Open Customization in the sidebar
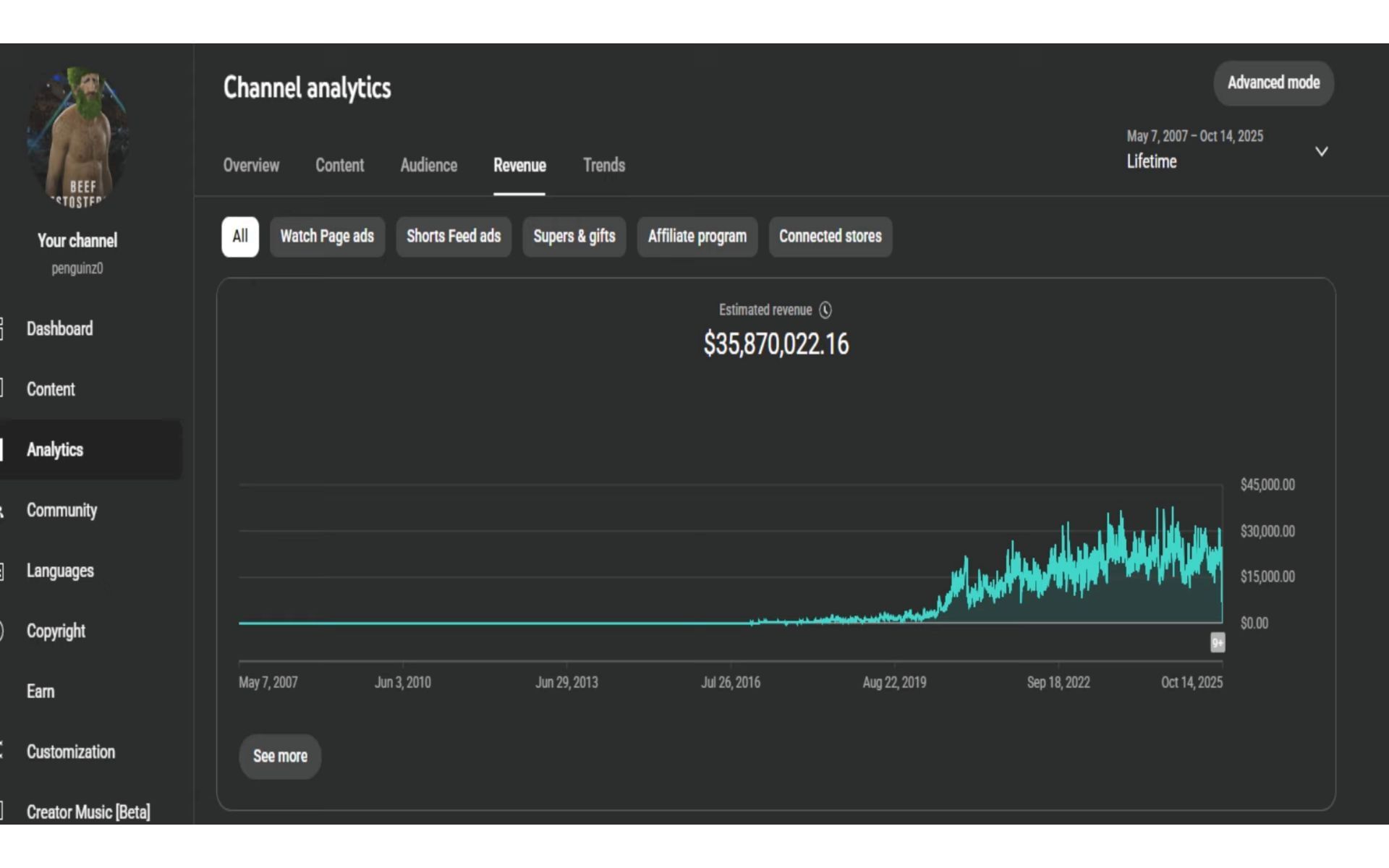 click(70, 752)
